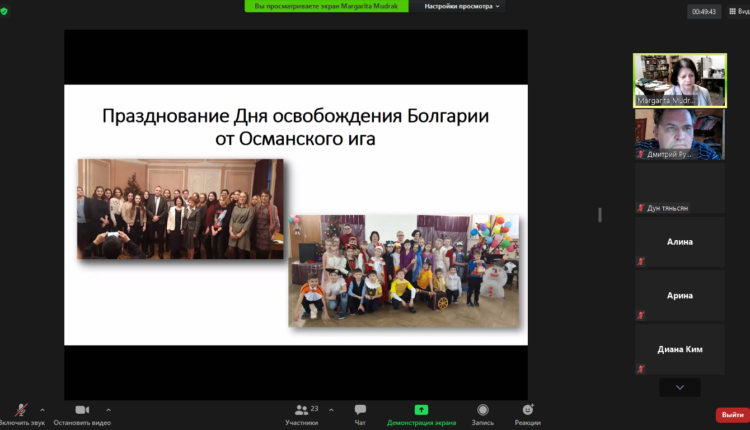Click muted mic icon on Дмитрий tile
Viewport: 750px width, 430px height.
(x=640, y=154)
